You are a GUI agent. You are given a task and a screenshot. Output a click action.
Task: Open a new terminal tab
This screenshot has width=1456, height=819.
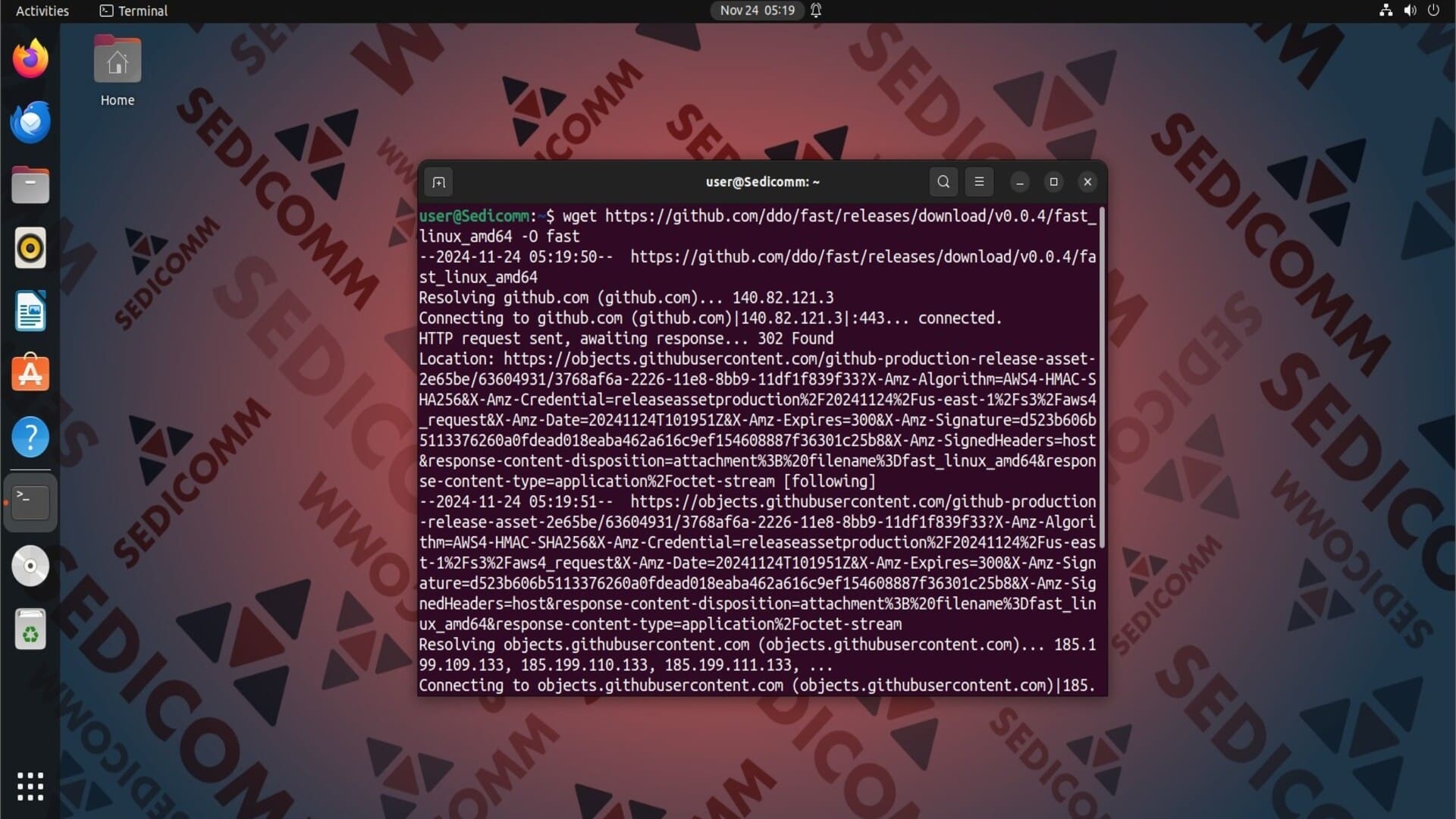(x=438, y=182)
